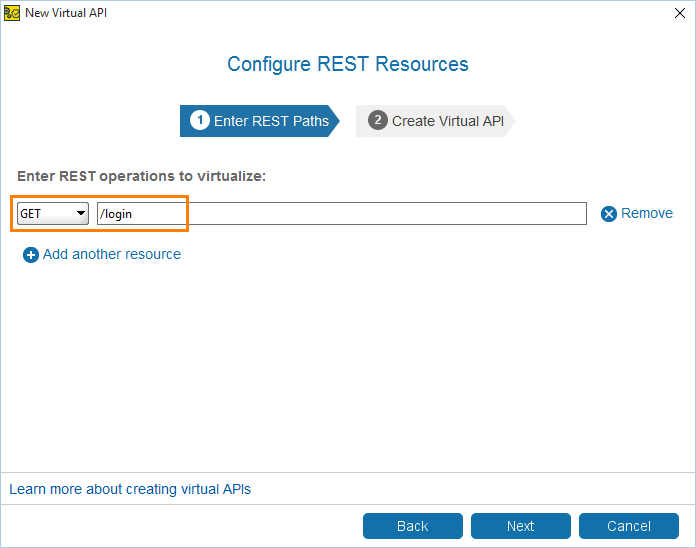Image resolution: width=696 pixels, height=548 pixels.
Task: Click the Configure REST Resources heading
Action: pyautogui.click(x=348, y=65)
